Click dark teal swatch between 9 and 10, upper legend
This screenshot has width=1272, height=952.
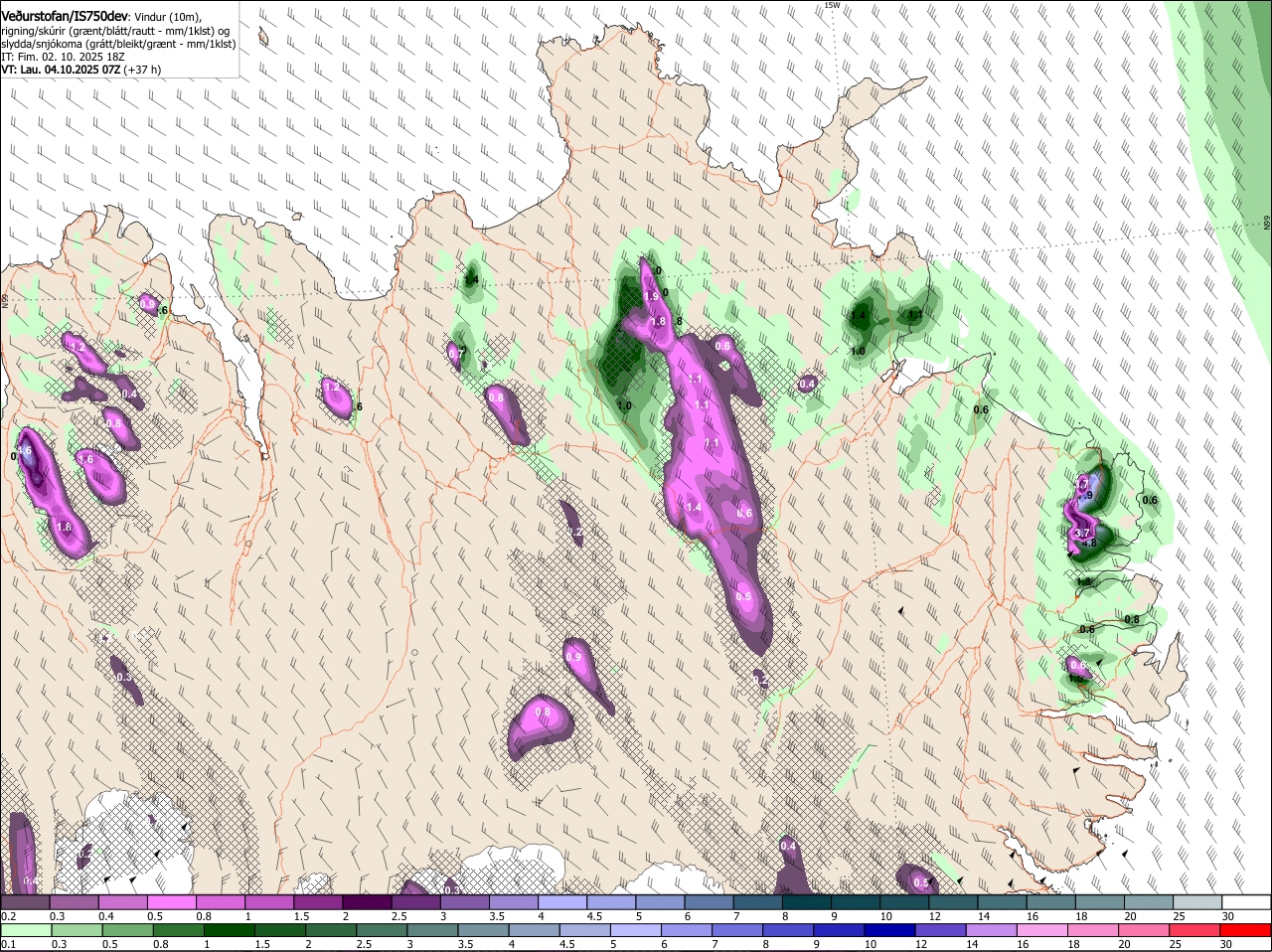coord(856,902)
